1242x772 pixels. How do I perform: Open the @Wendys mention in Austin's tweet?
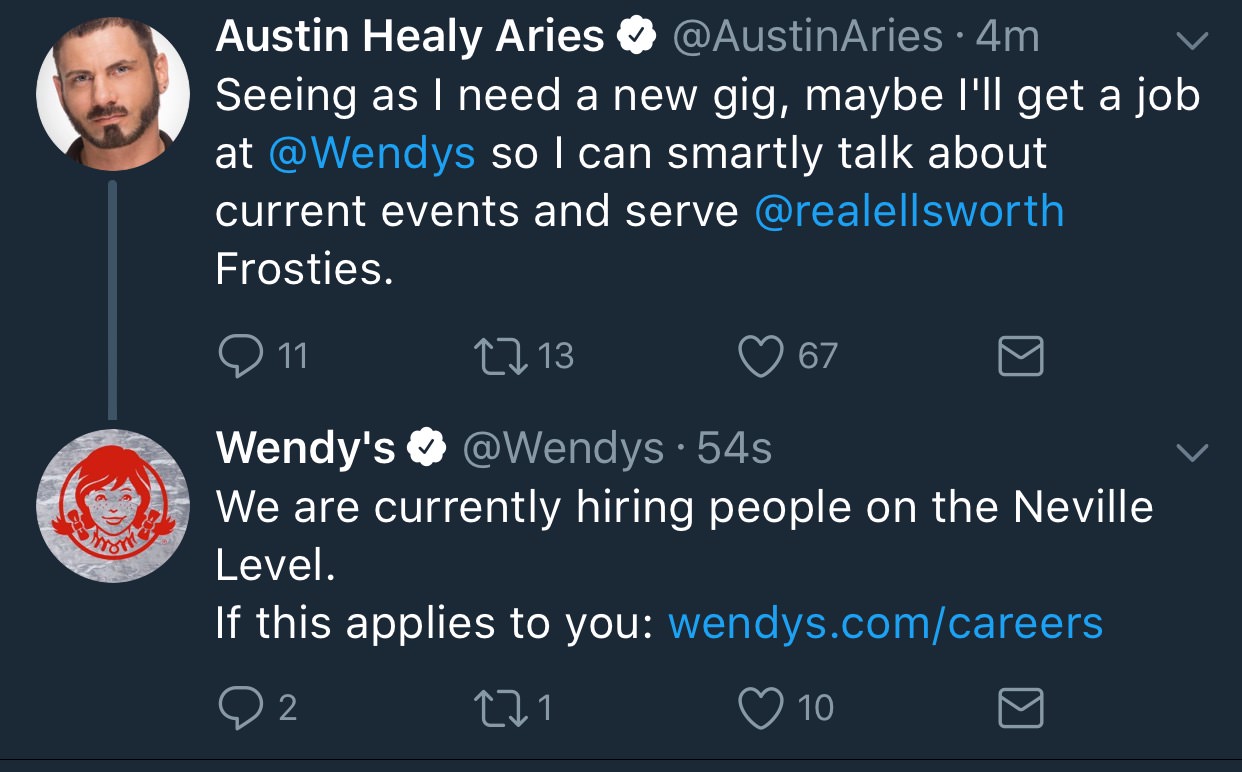point(372,154)
